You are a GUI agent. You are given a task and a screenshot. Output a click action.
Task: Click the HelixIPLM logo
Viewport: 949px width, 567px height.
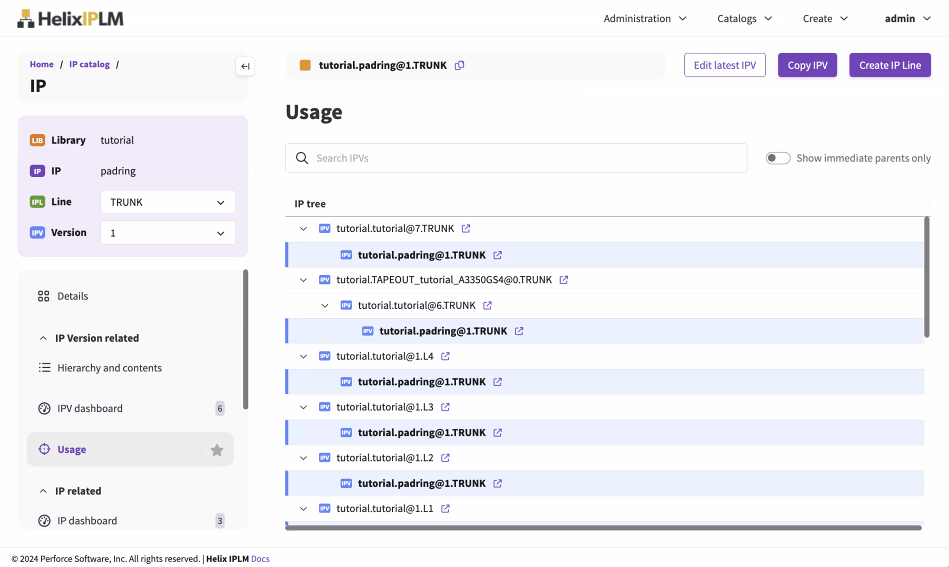pyautogui.click(x=70, y=18)
